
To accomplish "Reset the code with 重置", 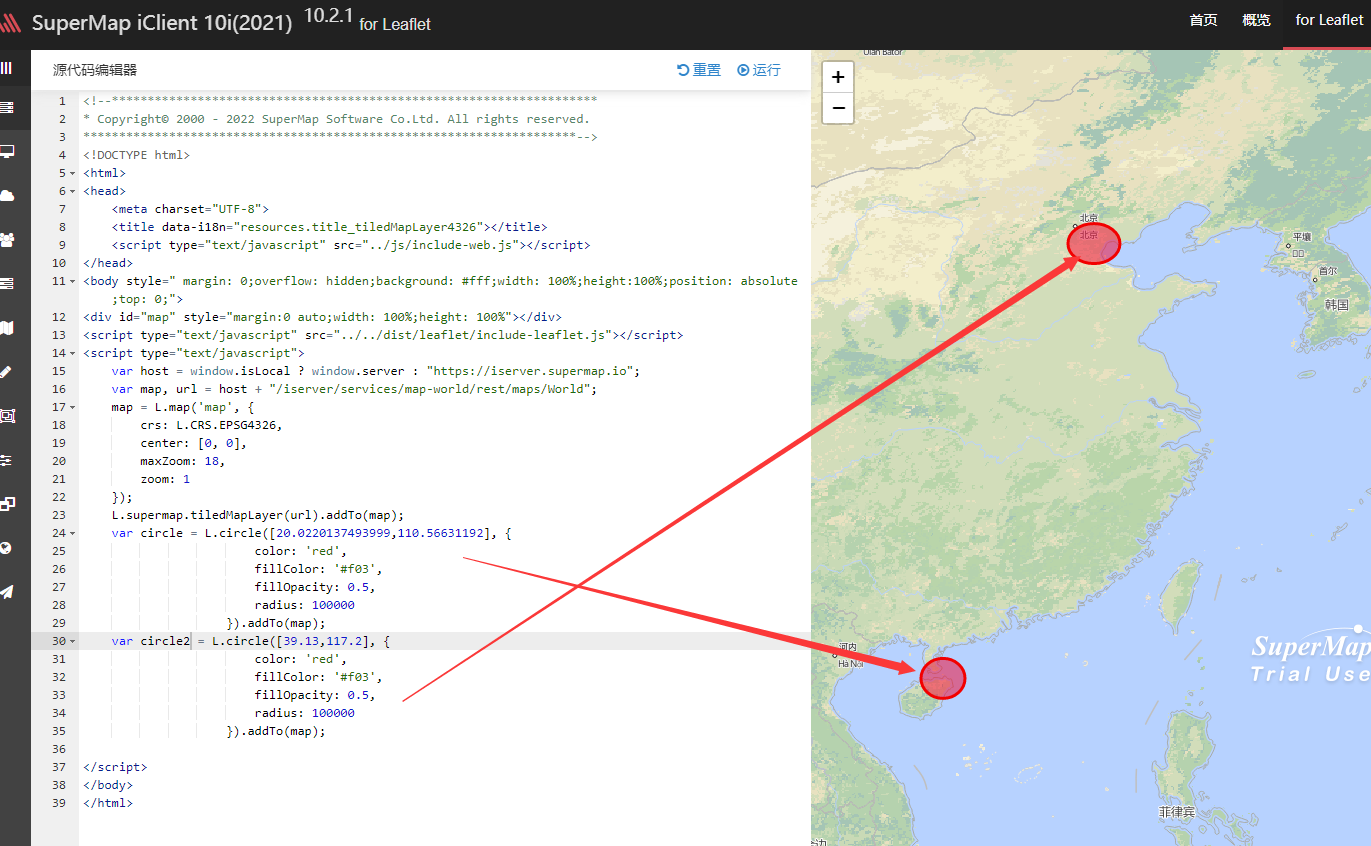I will coord(699,70).
